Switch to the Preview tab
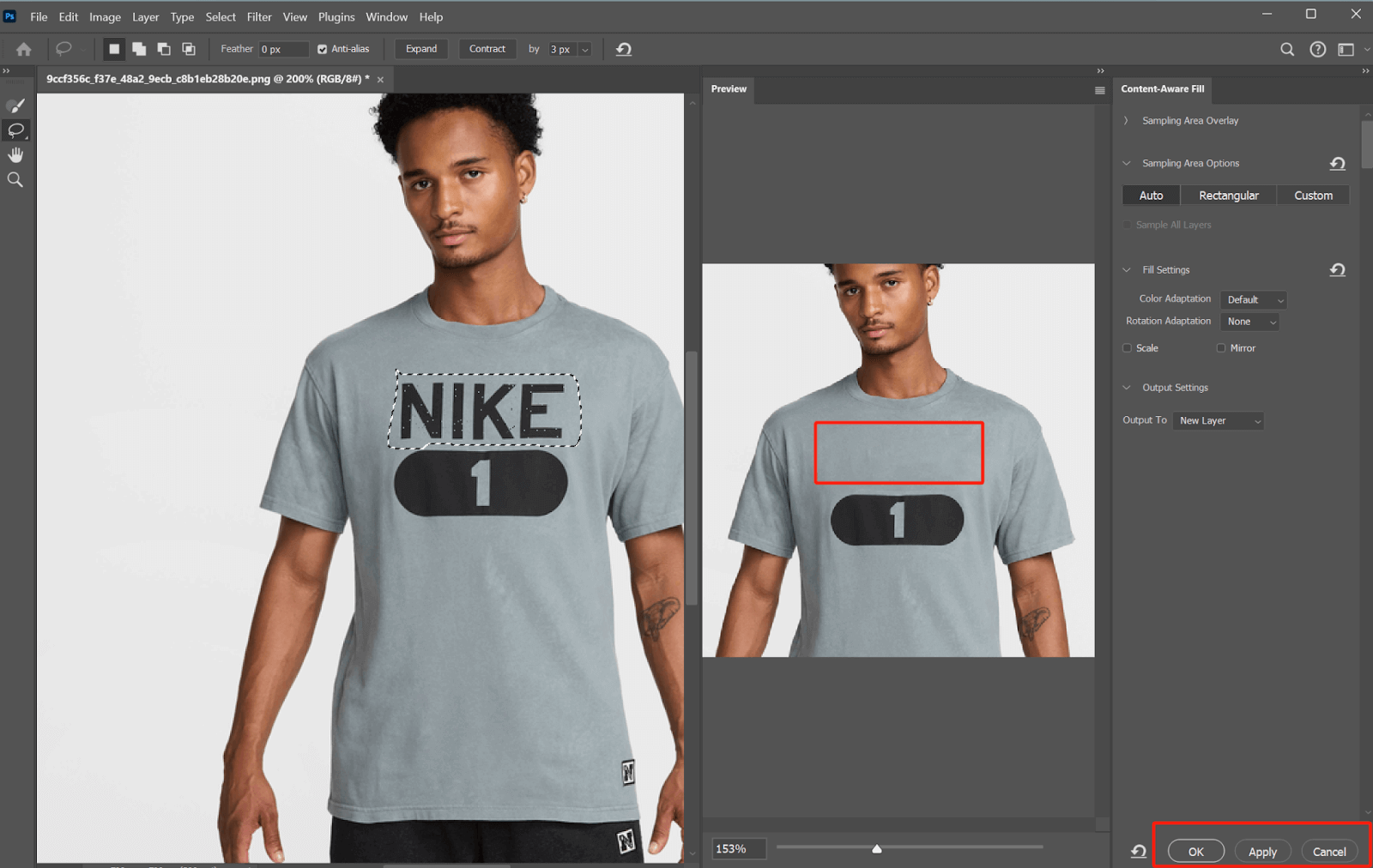 728,88
